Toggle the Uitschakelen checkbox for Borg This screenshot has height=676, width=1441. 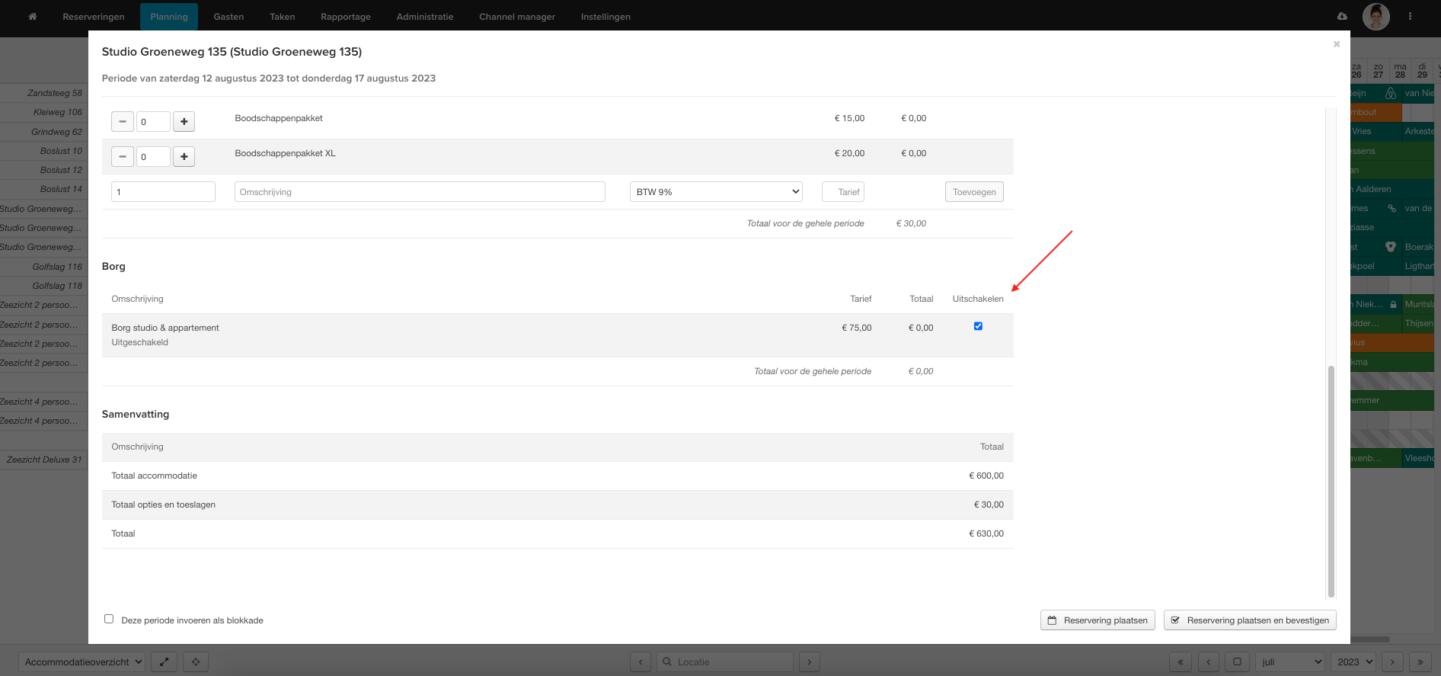pyautogui.click(x=978, y=326)
